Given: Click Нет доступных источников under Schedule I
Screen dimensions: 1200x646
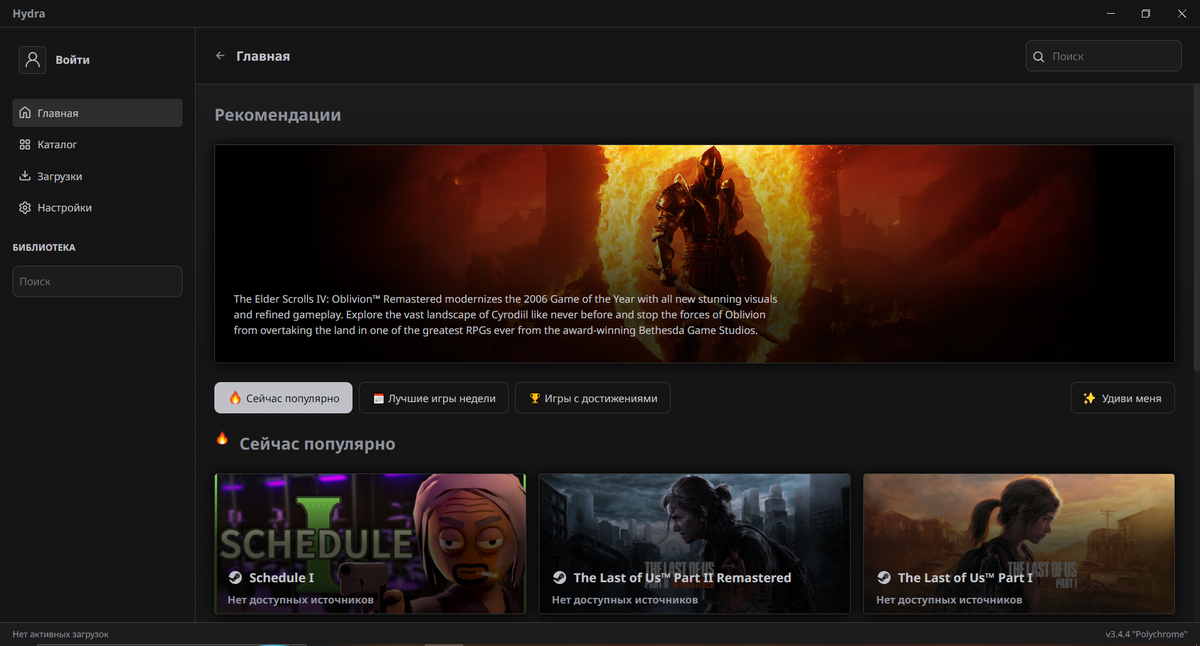Looking at the screenshot, I should (301, 600).
